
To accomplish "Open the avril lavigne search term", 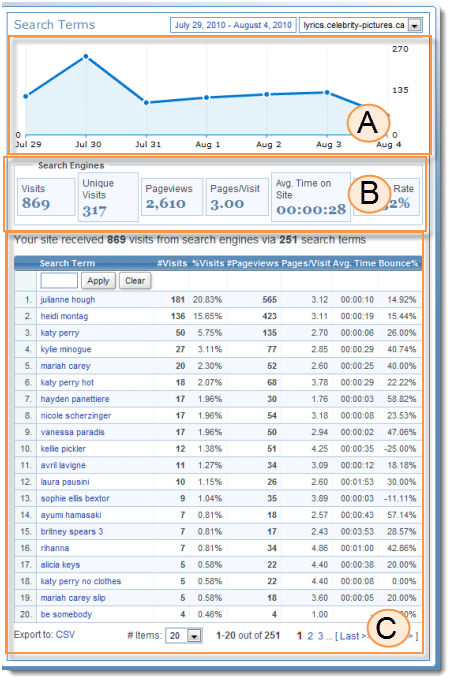I will pos(63,465).
